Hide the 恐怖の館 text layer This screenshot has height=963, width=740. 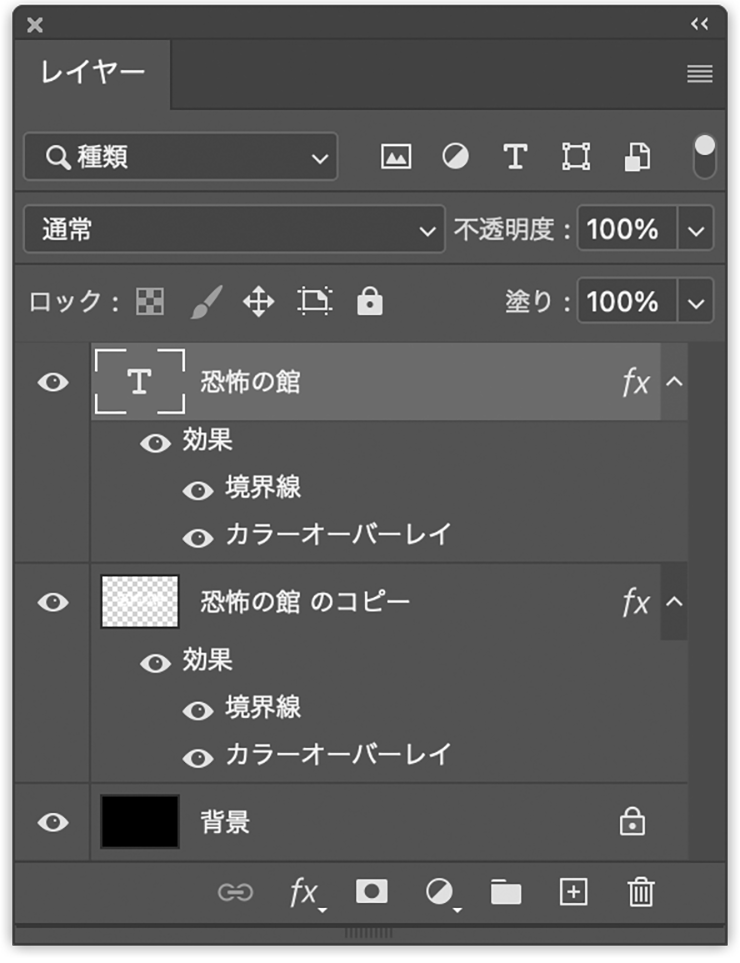[x=53, y=382]
